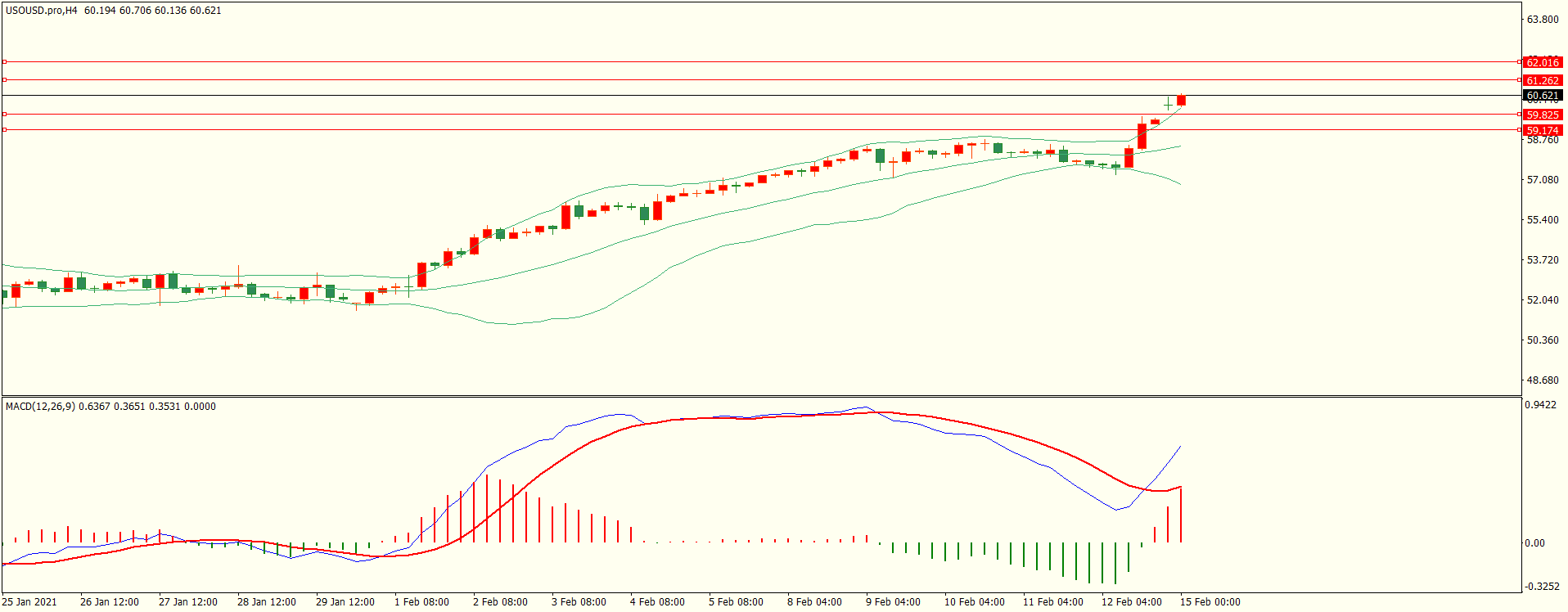Click the 55.400 price axis label
This screenshot has height=612, width=1568.
(1543, 220)
